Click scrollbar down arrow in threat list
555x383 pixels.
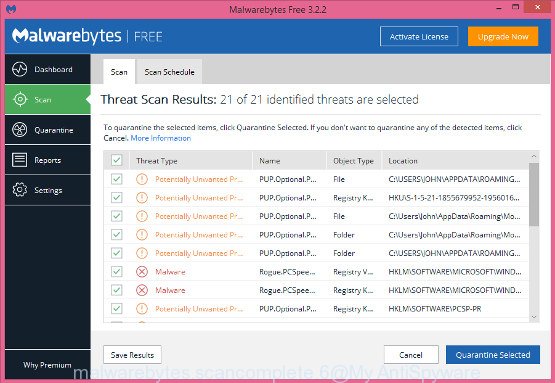click(534, 317)
